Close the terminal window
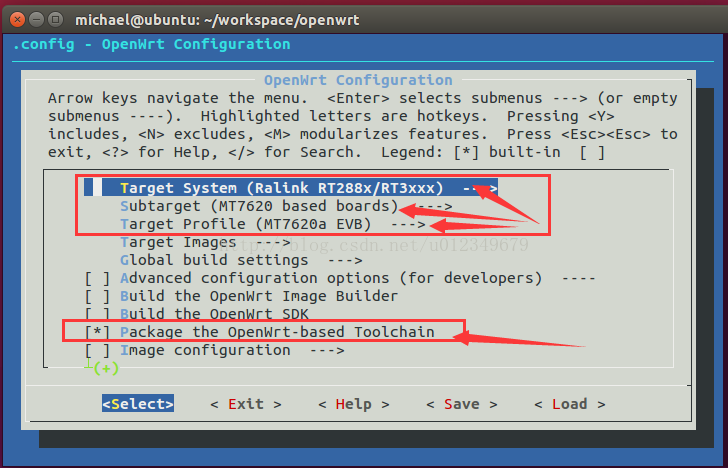 (17, 20)
